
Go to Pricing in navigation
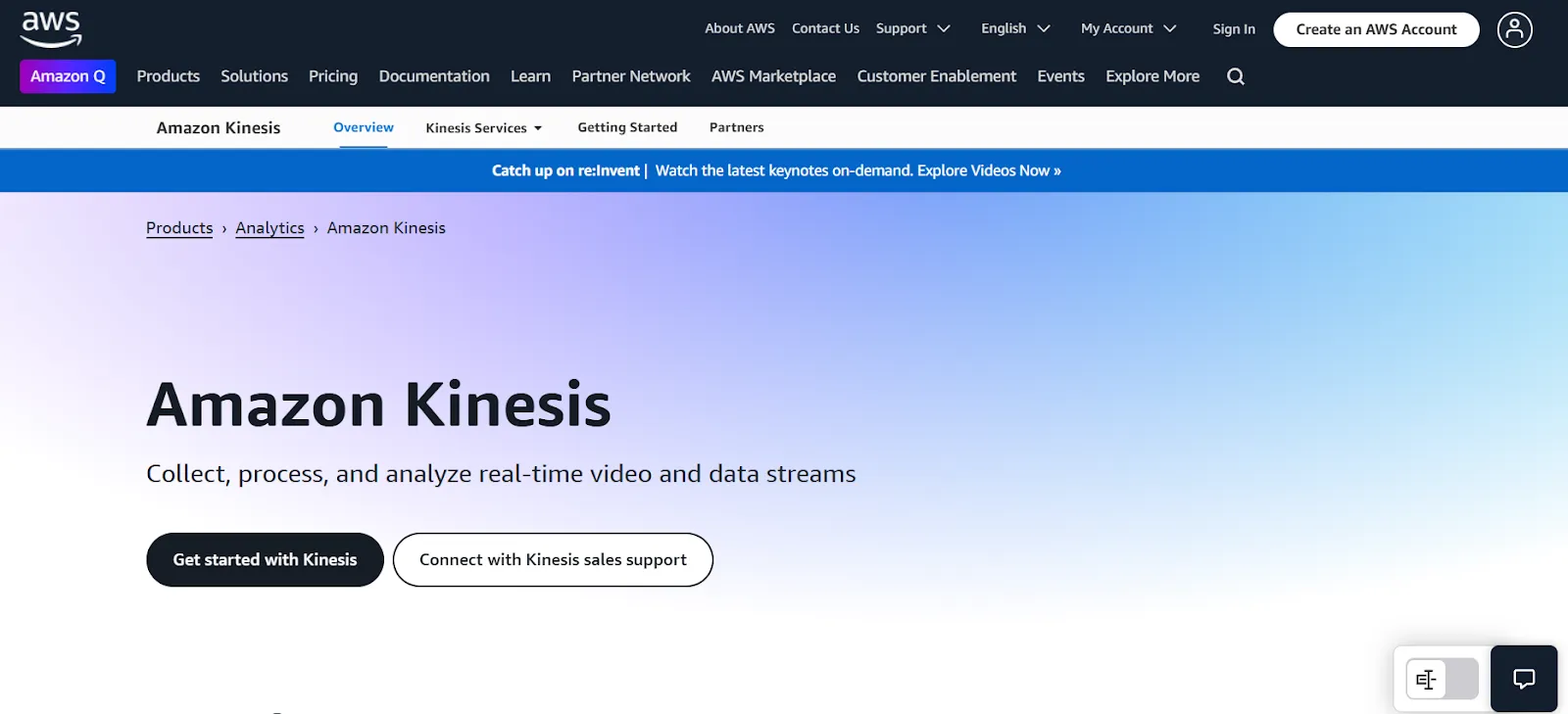[x=333, y=76]
